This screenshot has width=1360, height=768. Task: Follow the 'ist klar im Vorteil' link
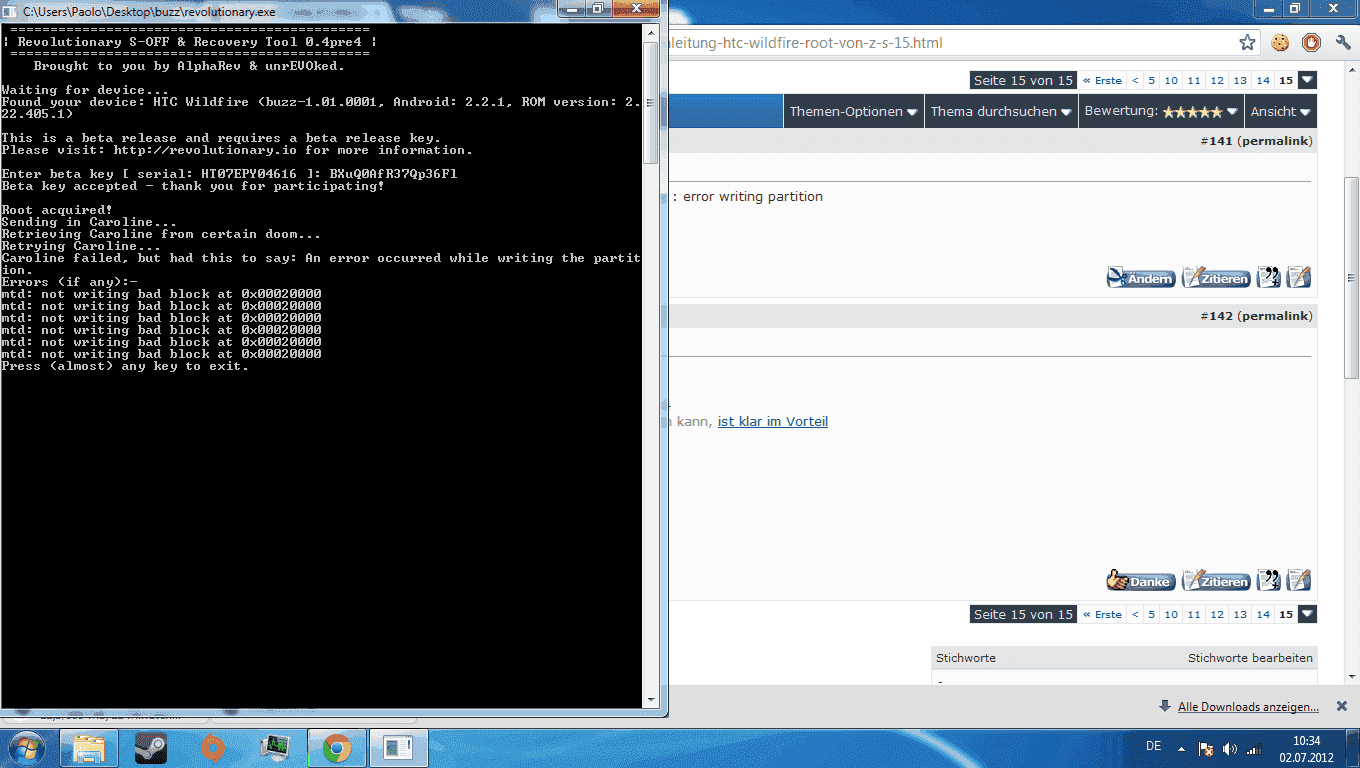coord(773,421)
